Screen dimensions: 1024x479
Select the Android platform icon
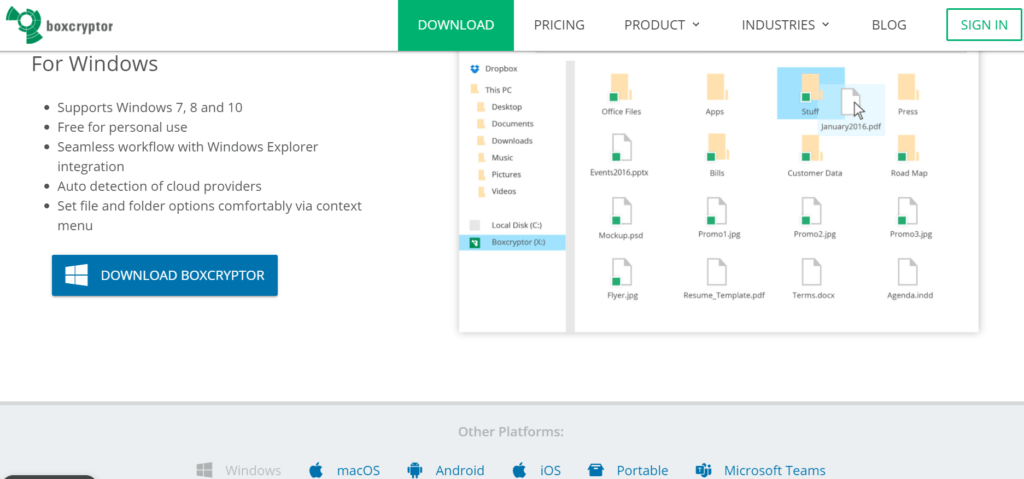click(x=415, y=470)
